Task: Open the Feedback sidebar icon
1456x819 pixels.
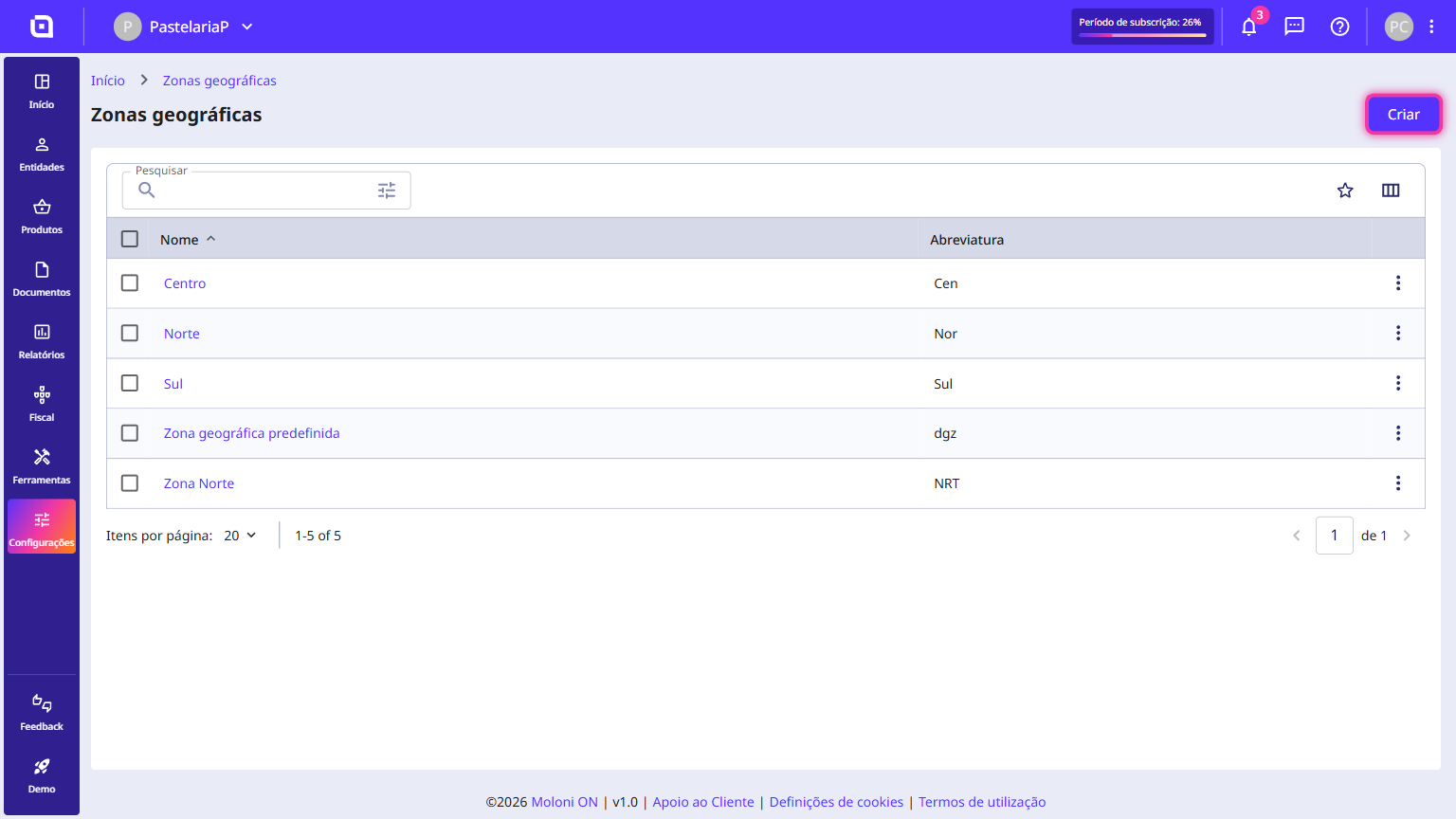Action: (x=42, y=713)
